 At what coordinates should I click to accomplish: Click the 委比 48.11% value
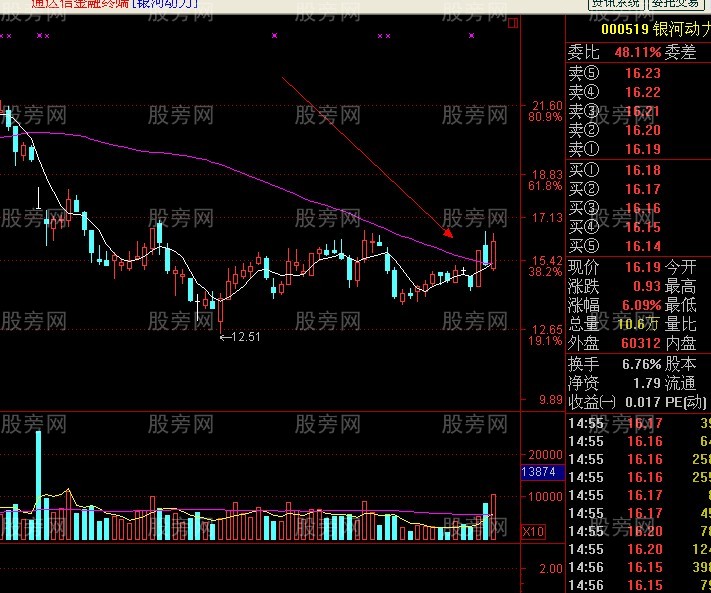638,52
